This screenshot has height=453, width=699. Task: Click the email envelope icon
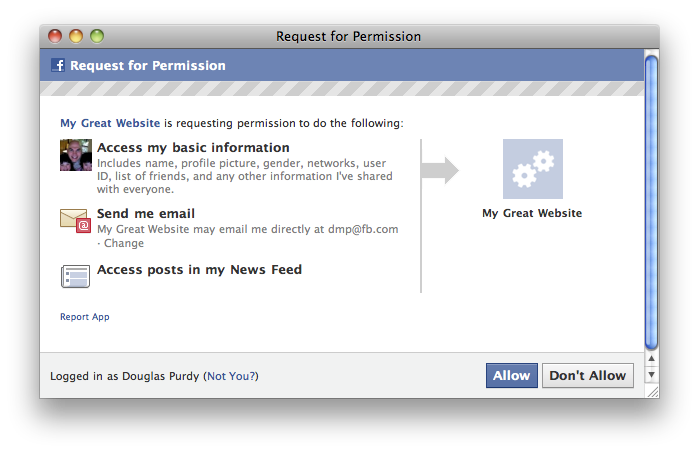pyautogui.click(x=76, y=221)
